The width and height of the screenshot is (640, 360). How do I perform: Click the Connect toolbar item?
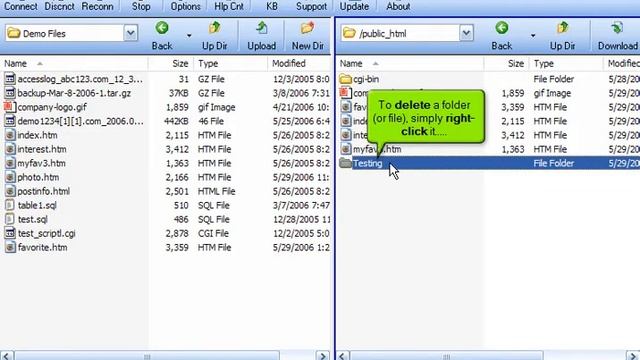click(20, 7)
